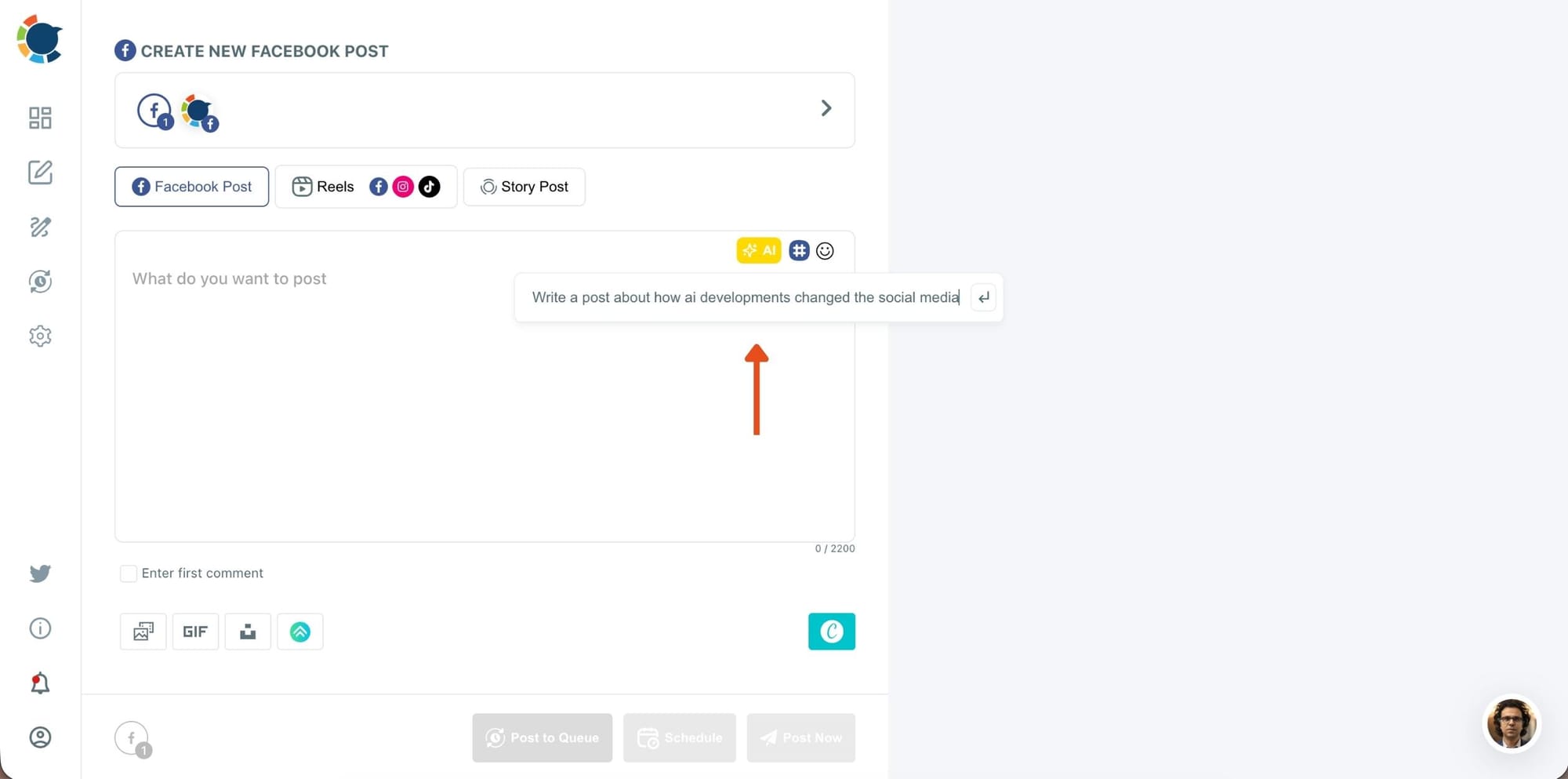Viewport: 1568px width, 779px height.
Task: Open the recycling queue sidebar icon
Action: click(x=40, y=281)
